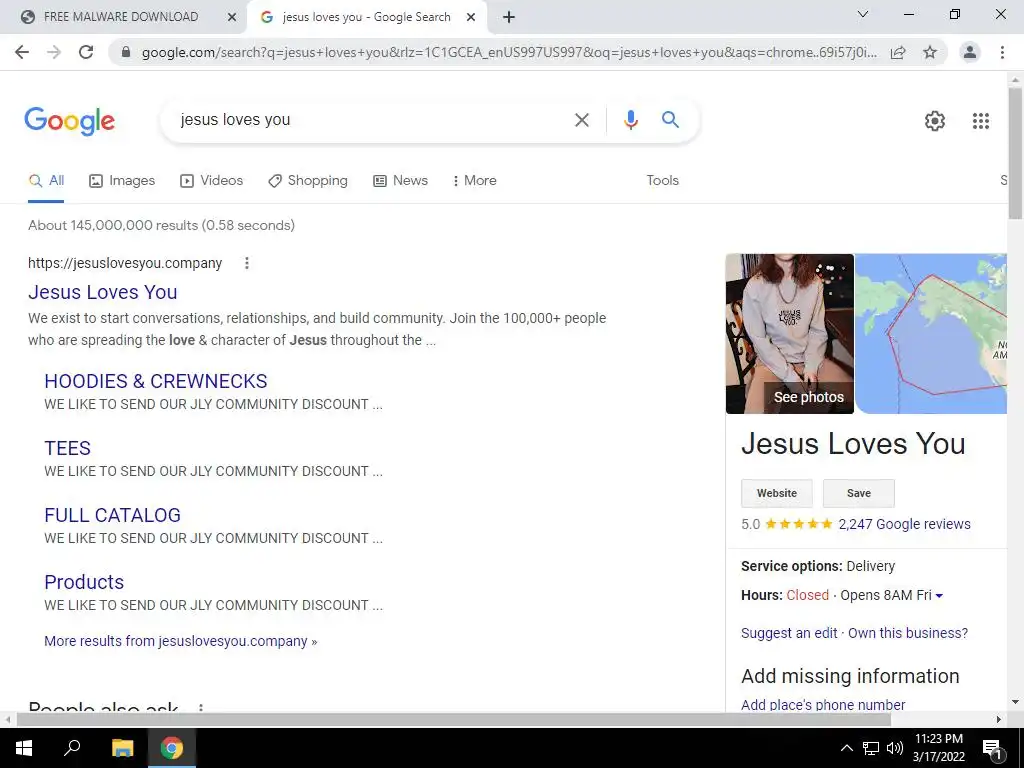The height and width of the screenshot is (768, 1024).
Task: Click the partially visible People also ask heading
Action: [103, 706]
